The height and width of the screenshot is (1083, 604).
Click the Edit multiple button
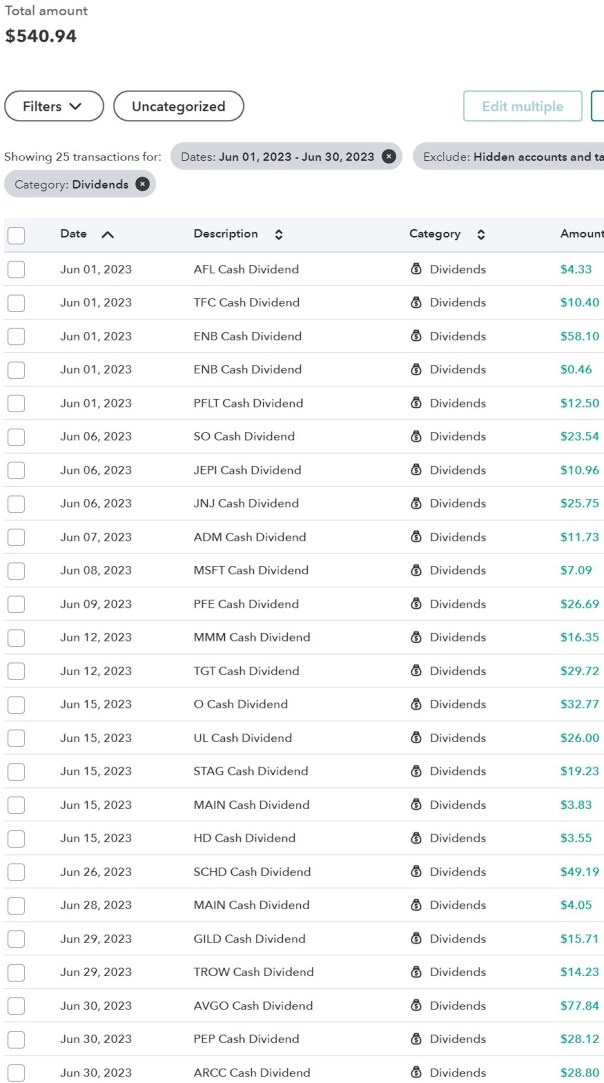click(x=522, y=106)
